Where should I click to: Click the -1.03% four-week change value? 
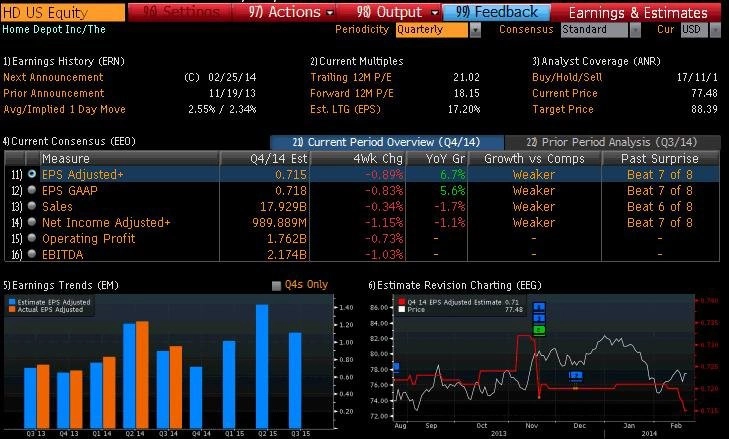(x=384, y=255)
